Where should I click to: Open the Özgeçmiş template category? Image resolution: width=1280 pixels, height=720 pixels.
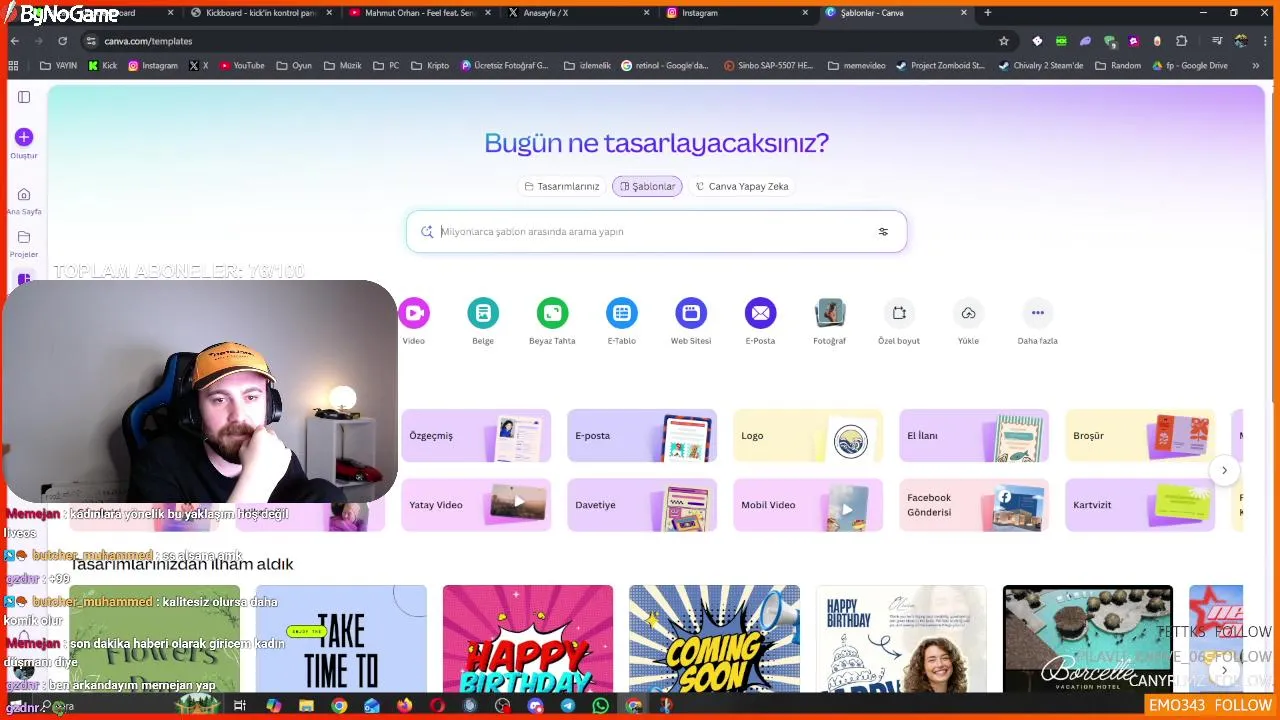[x=476, y=435]
